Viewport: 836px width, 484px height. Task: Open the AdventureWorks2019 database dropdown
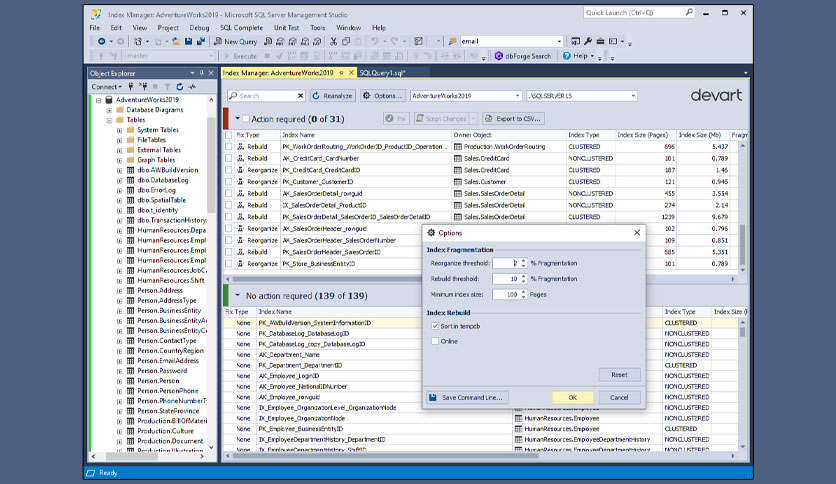(x=517, y=96)
